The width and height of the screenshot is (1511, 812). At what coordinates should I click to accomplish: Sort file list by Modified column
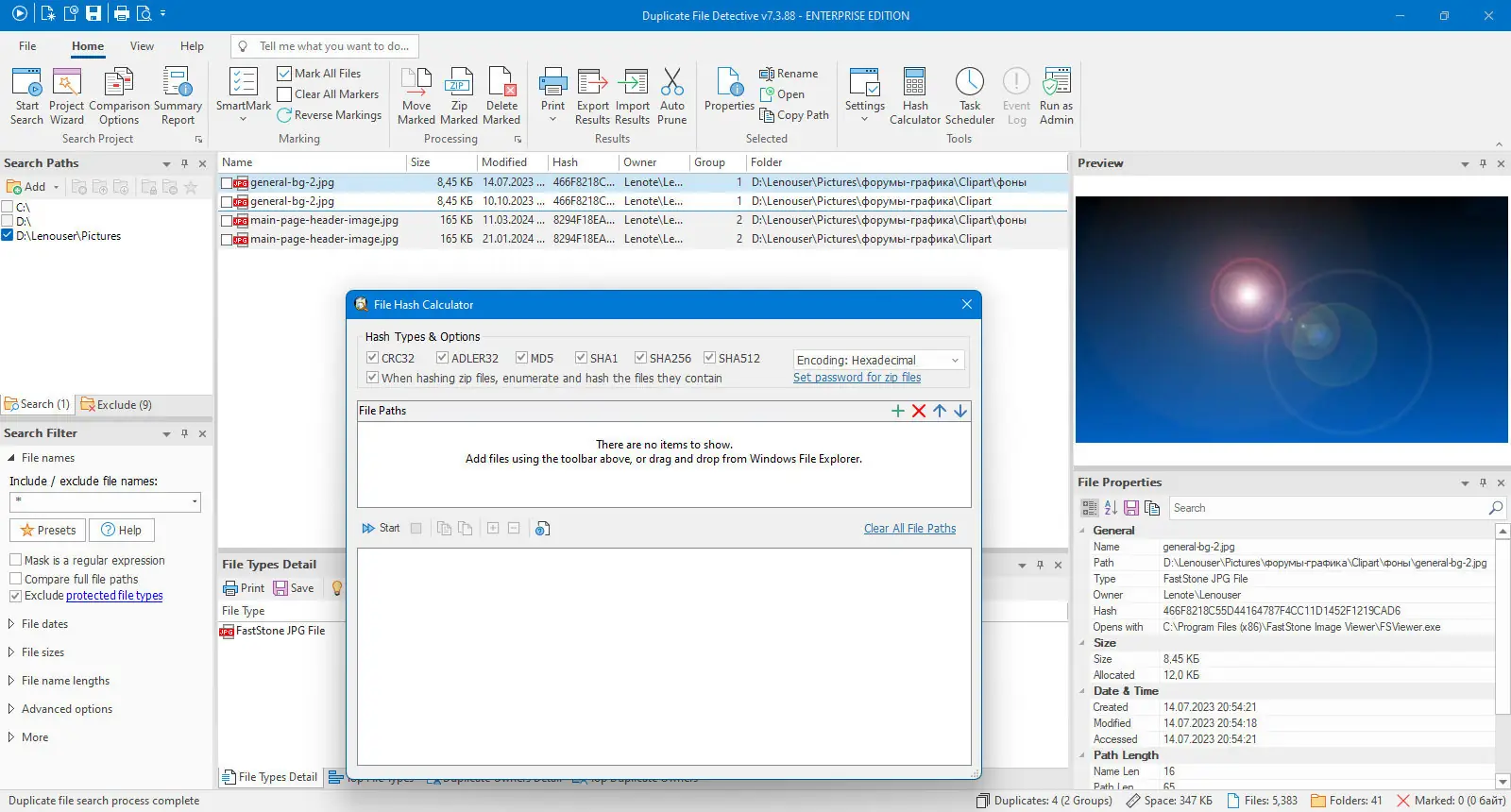click(x=512, y=162)
